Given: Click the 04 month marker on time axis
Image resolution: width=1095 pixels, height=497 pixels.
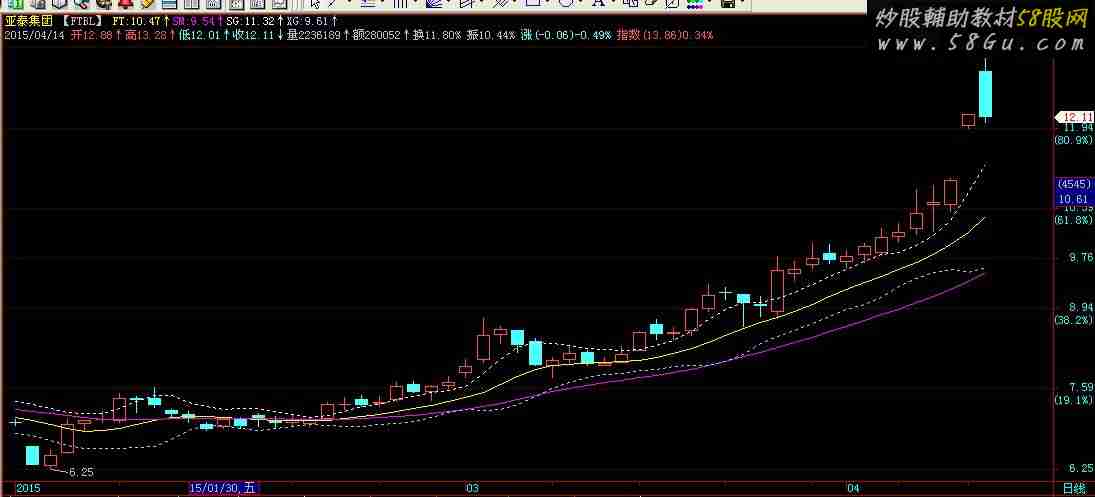Looking at the screenshot, I should [x=853, y=487].
